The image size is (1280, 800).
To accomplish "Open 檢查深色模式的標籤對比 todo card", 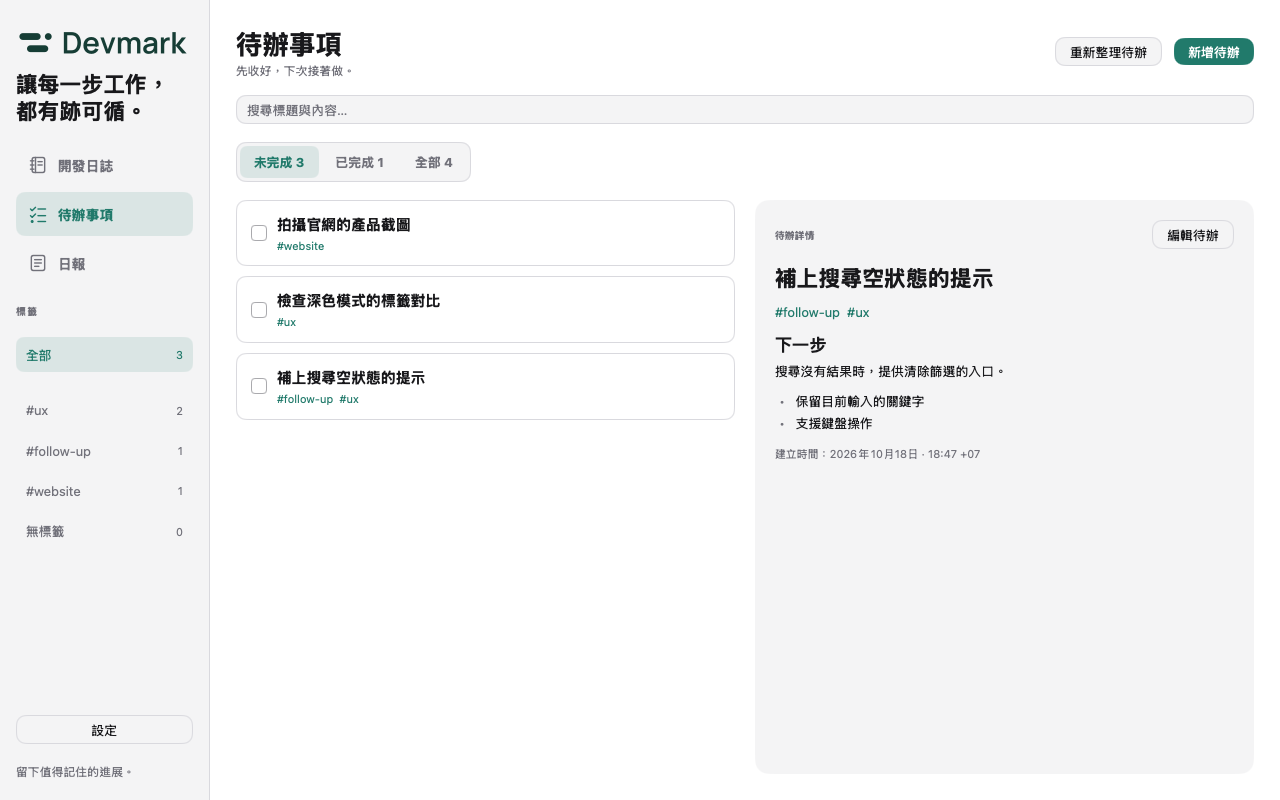I will pyautogui.click(x=485, y=310).
